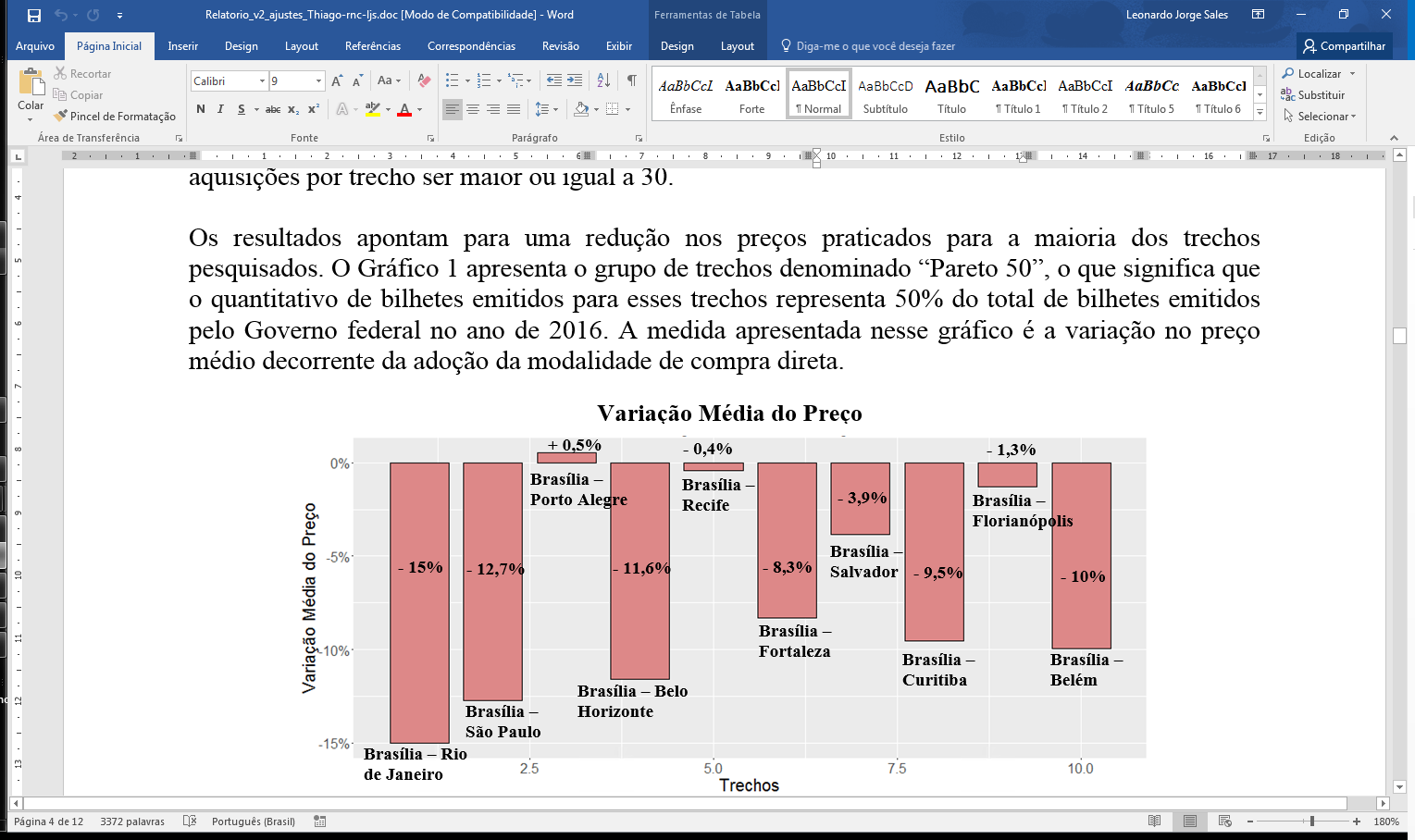Click the Substituir icon in Edição group

coord(1288,94)
